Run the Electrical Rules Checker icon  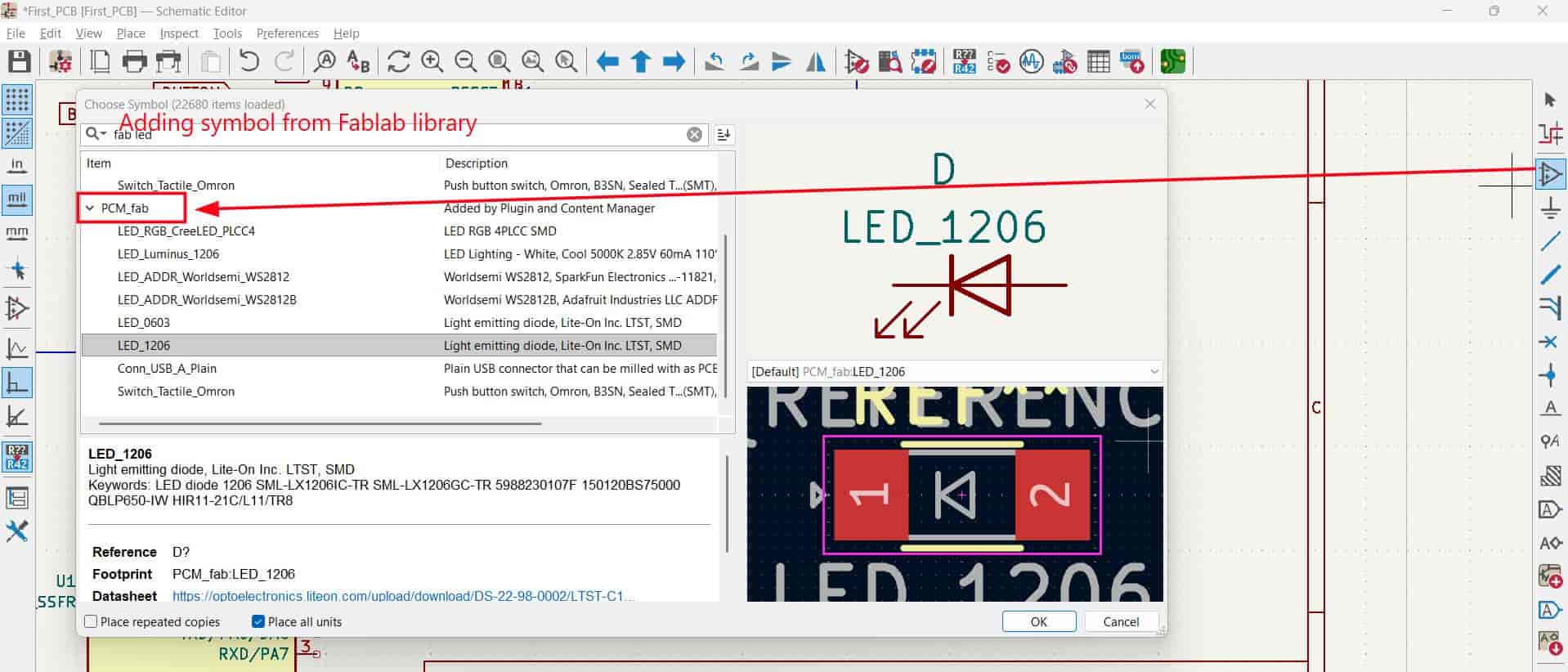(x=998, y=61)
